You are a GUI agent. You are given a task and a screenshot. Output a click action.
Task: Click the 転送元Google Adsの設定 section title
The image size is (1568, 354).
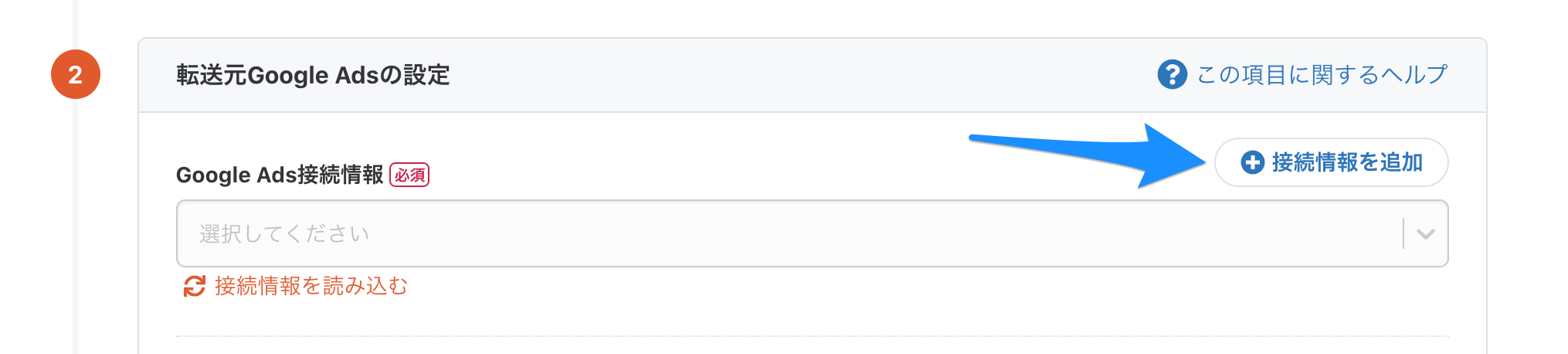coord(313,75)
